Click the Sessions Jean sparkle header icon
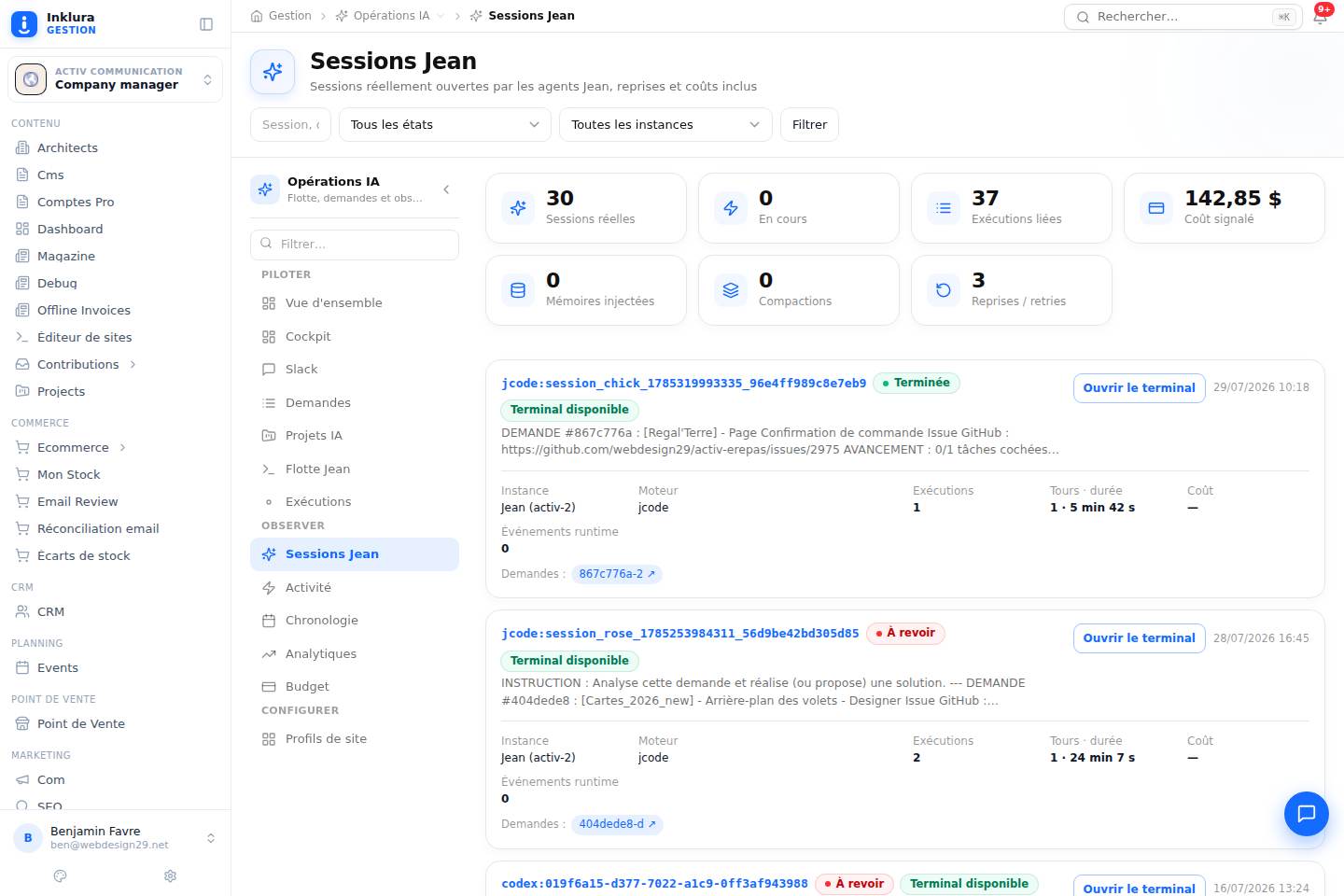Image resolution: width=1344 pixels, height=896 pixels. pyautogui.click(x=273, y=72)
